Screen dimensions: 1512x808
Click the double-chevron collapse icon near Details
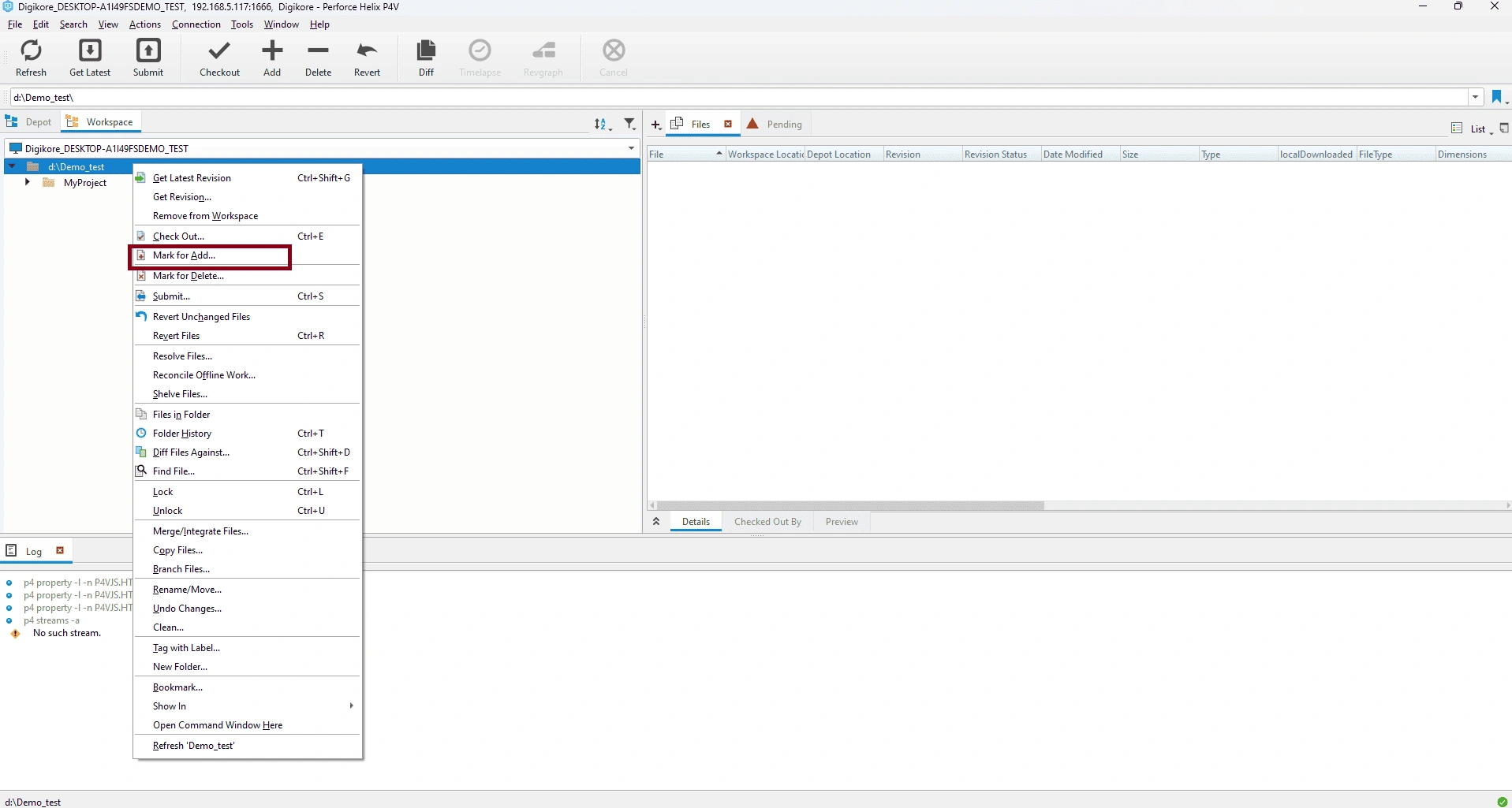coord(655,521)
